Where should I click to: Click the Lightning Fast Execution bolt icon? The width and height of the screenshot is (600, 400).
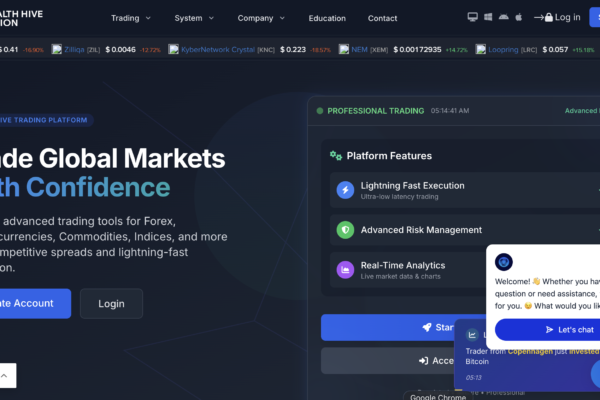(345, 190)
